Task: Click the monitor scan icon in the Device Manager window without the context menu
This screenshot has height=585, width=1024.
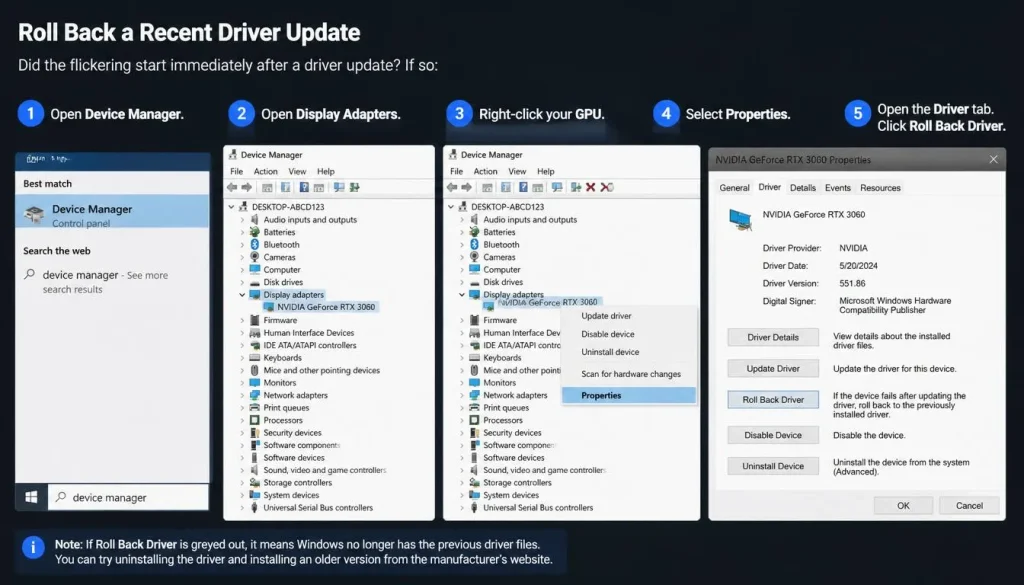Action: point(338,187)
